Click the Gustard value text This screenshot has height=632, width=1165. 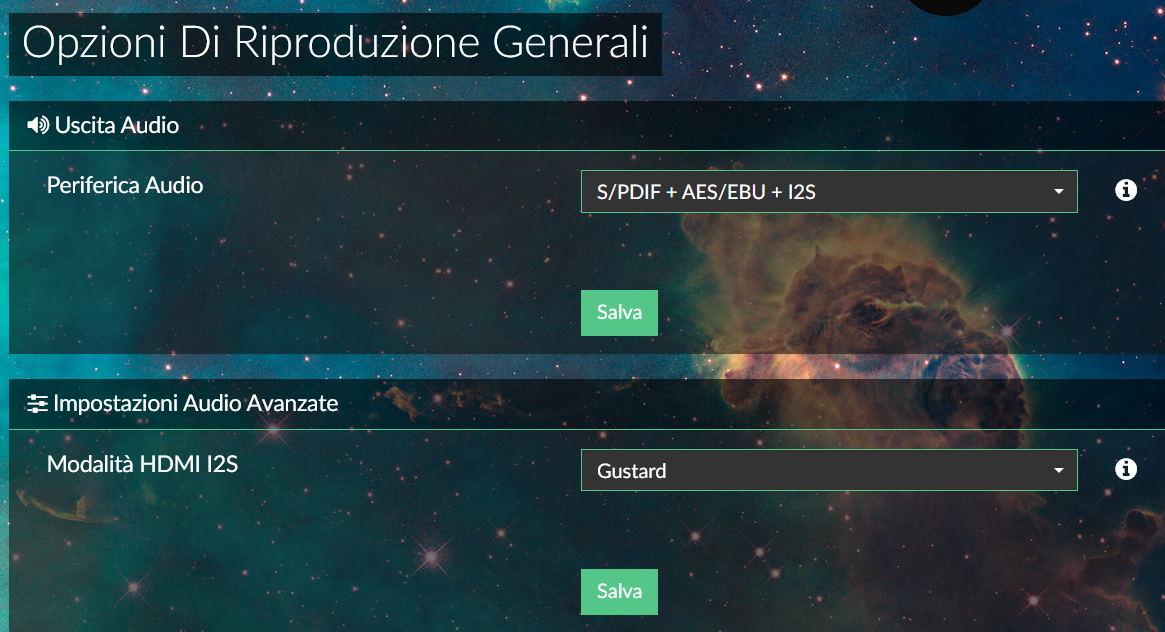(x=632, y=471)
